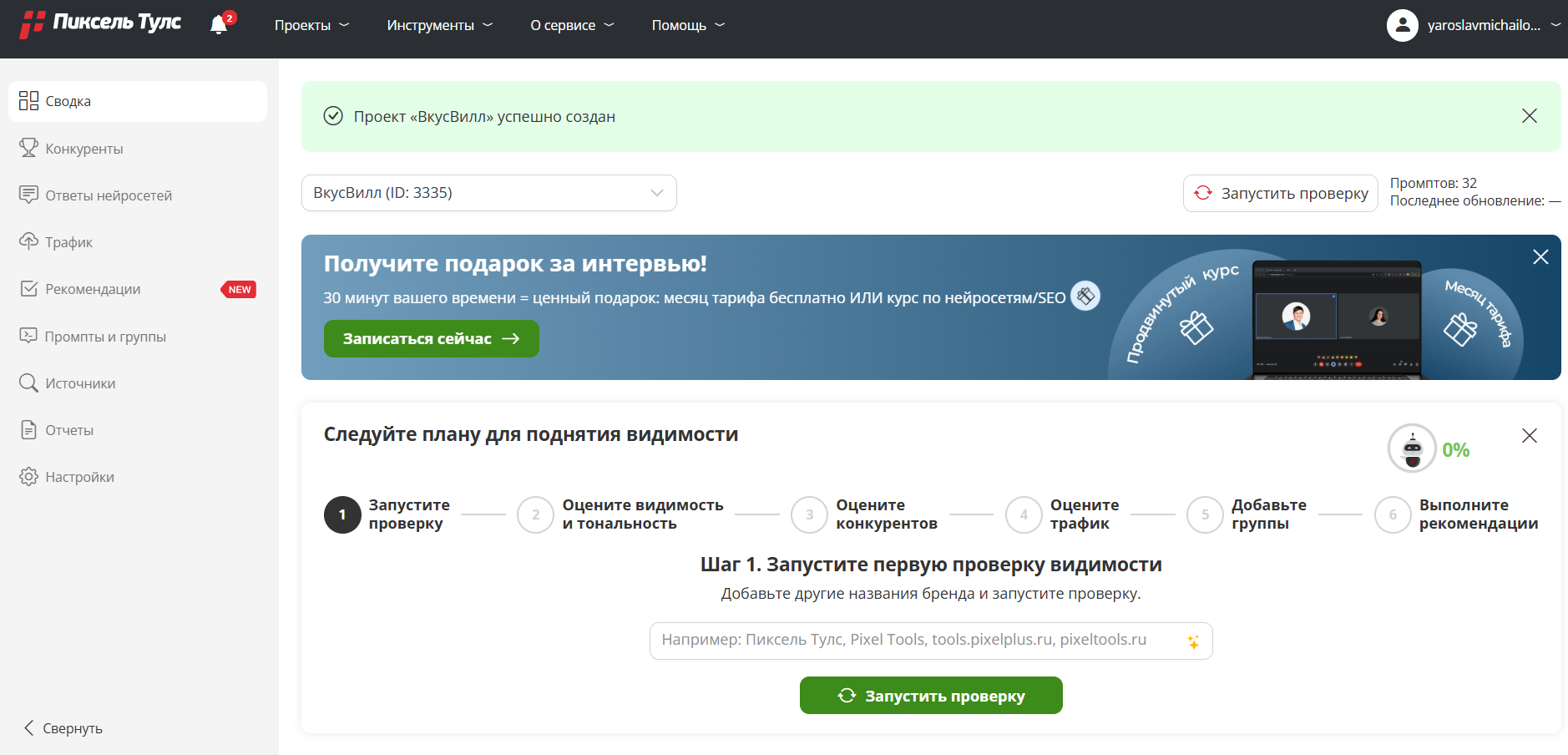Click the notification bell icon
This screenshot has width=1568, height=755.
pos(219,25)
